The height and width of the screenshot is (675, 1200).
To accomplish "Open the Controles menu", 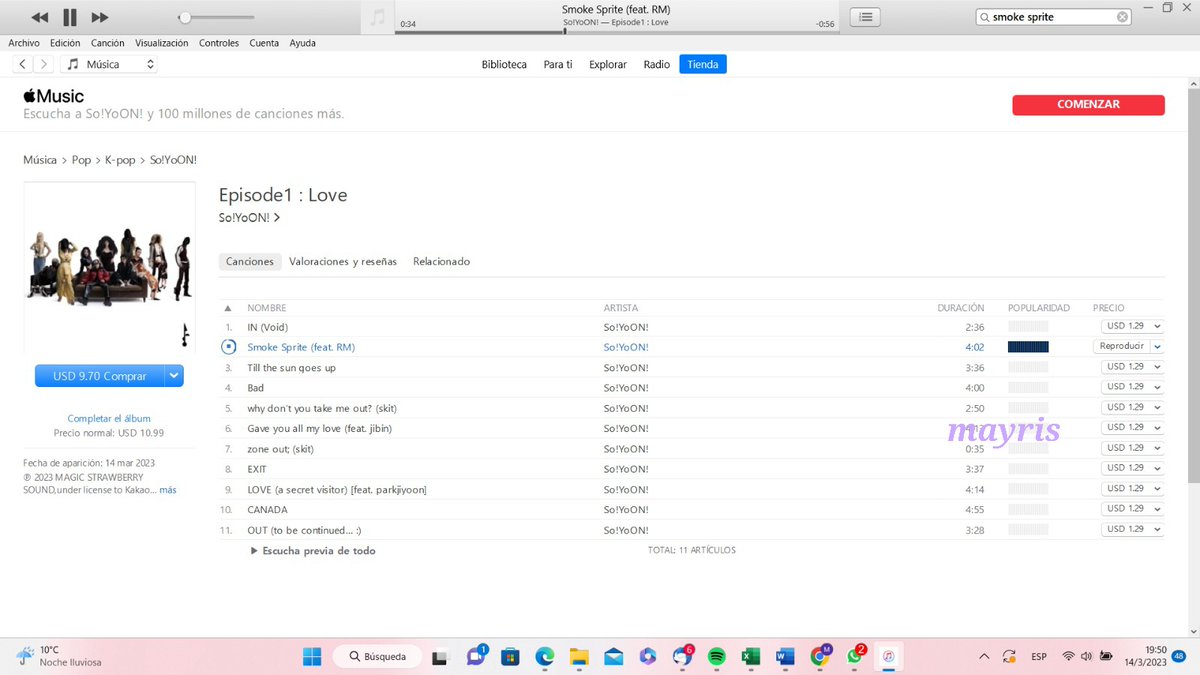I will (219, 43).
